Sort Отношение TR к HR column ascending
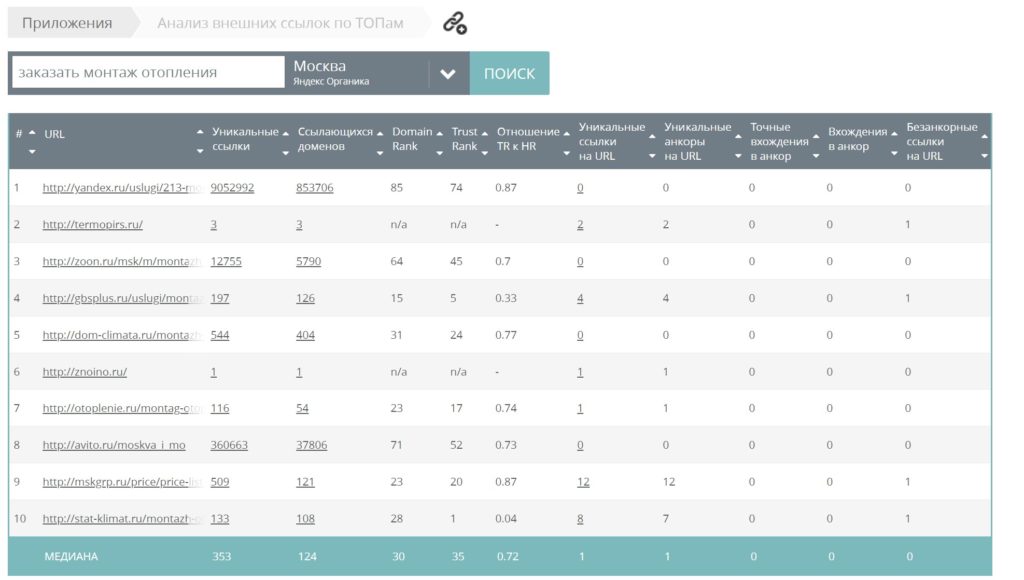Viewport: 1024px width, 580px height. click(x=568, y=133)
